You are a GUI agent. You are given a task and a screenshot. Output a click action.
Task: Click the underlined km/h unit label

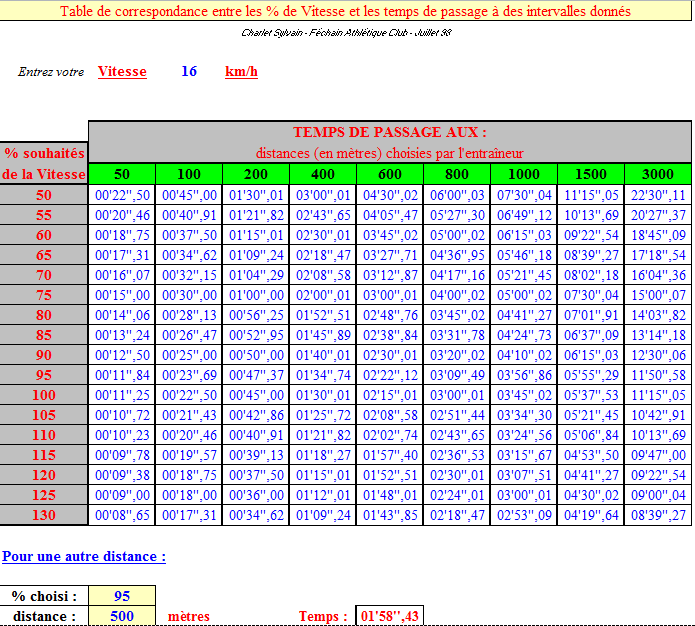click(x=241, y=72)
